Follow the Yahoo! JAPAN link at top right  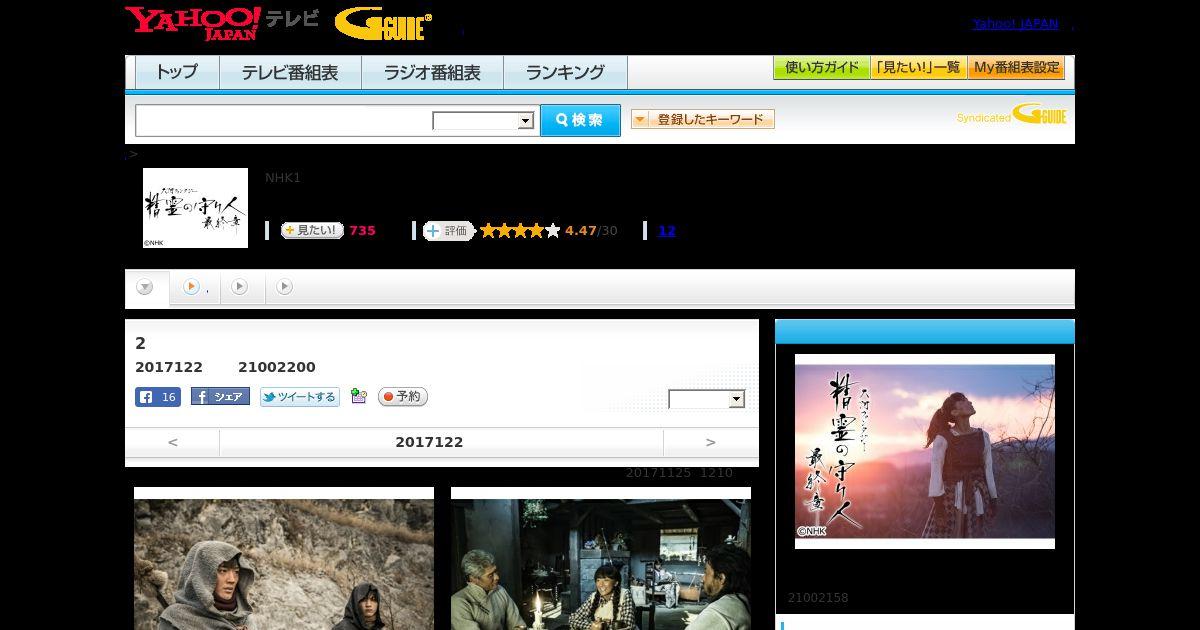pos(1015,24)
